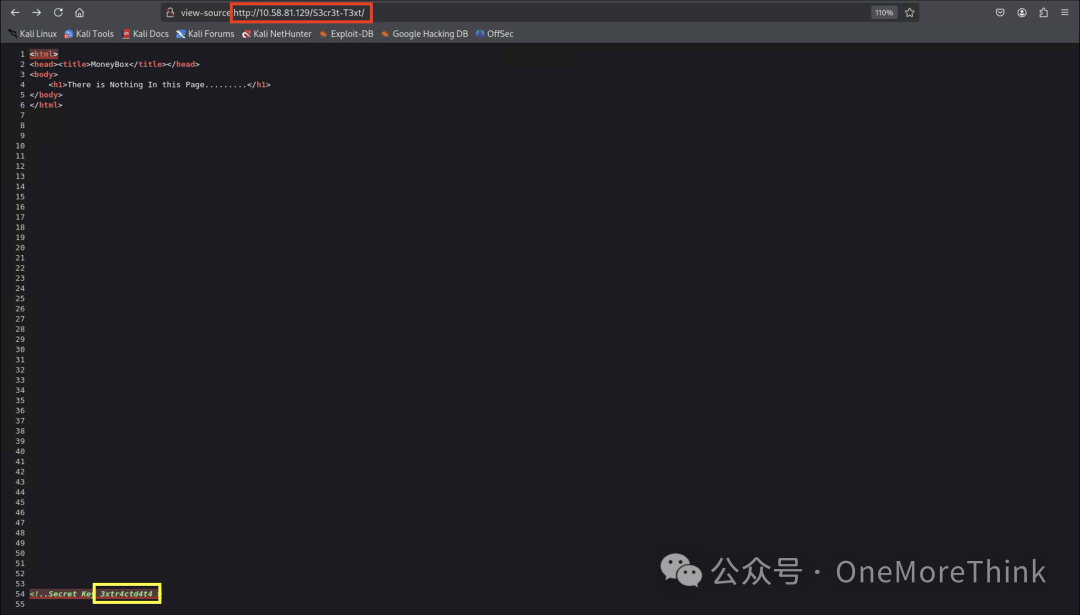Image resolution: width=1080 pixels, height=615 pixels.
Task: Open the Firefox home page
Action: 80,12
